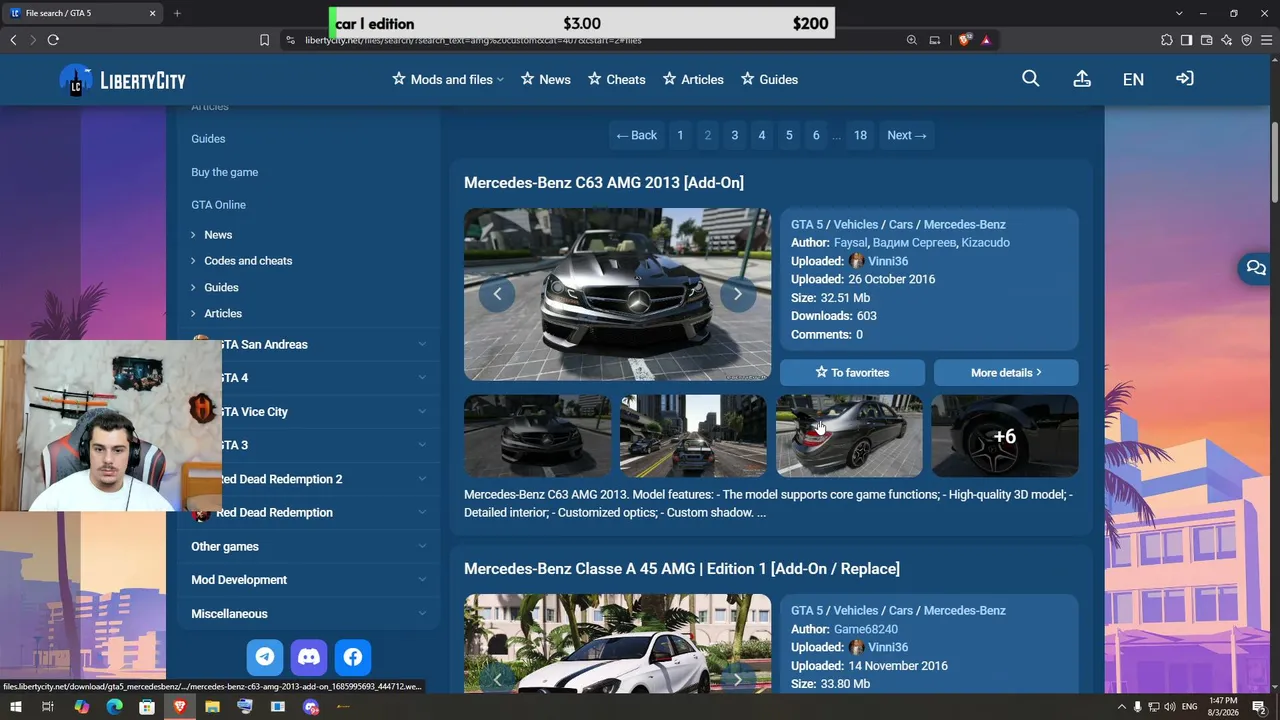Viewport: 1280px width, 720px height.
Task: Open the Codes and cheats sidebar item
Action: click(248, 261)
